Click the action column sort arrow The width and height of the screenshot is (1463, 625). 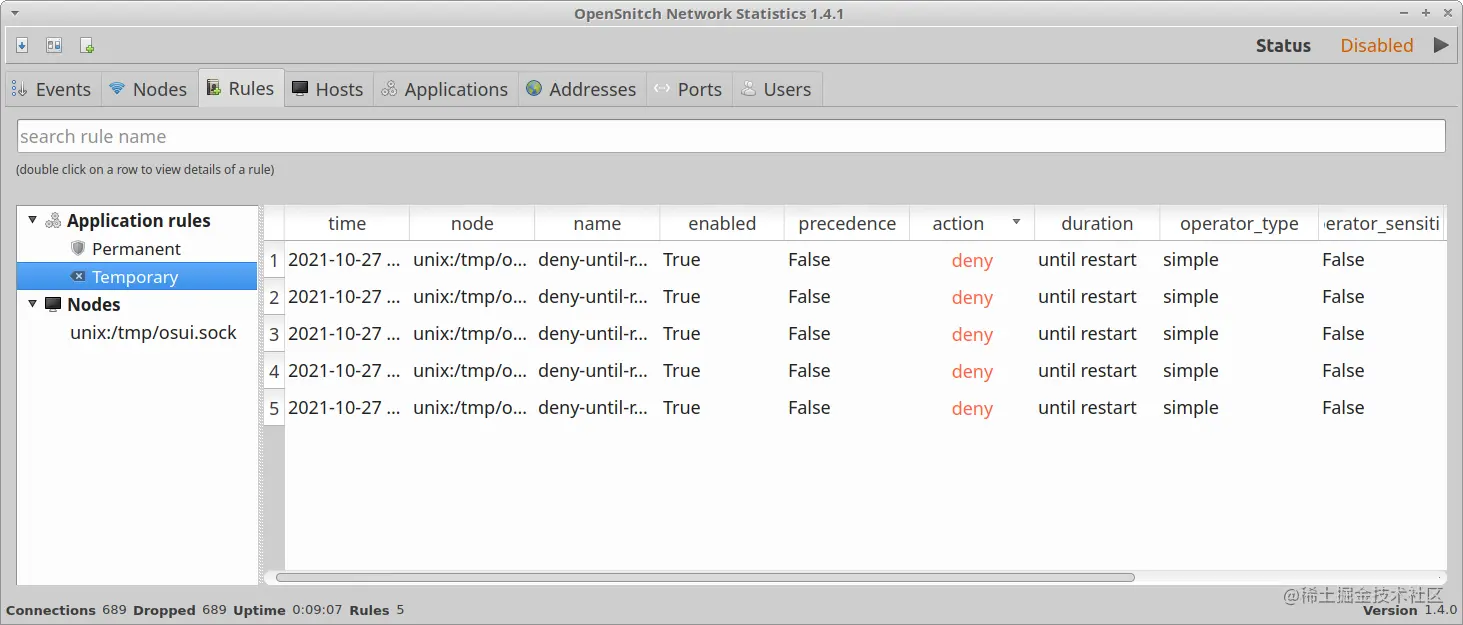pos(1017,222)
